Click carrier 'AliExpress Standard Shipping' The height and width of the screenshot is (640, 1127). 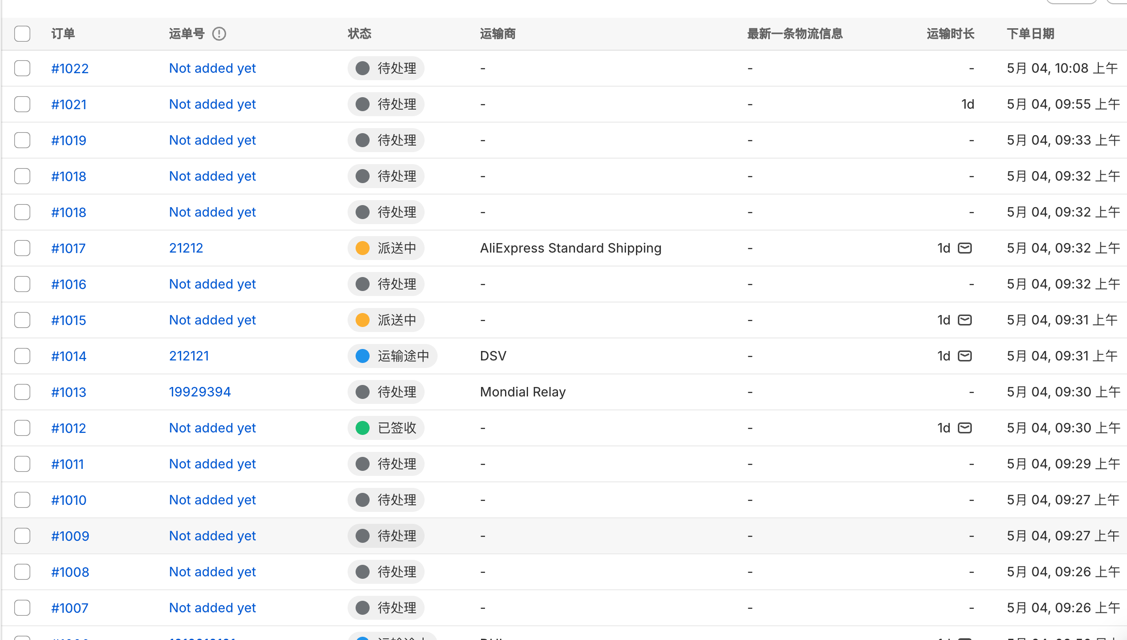(571, 248)
